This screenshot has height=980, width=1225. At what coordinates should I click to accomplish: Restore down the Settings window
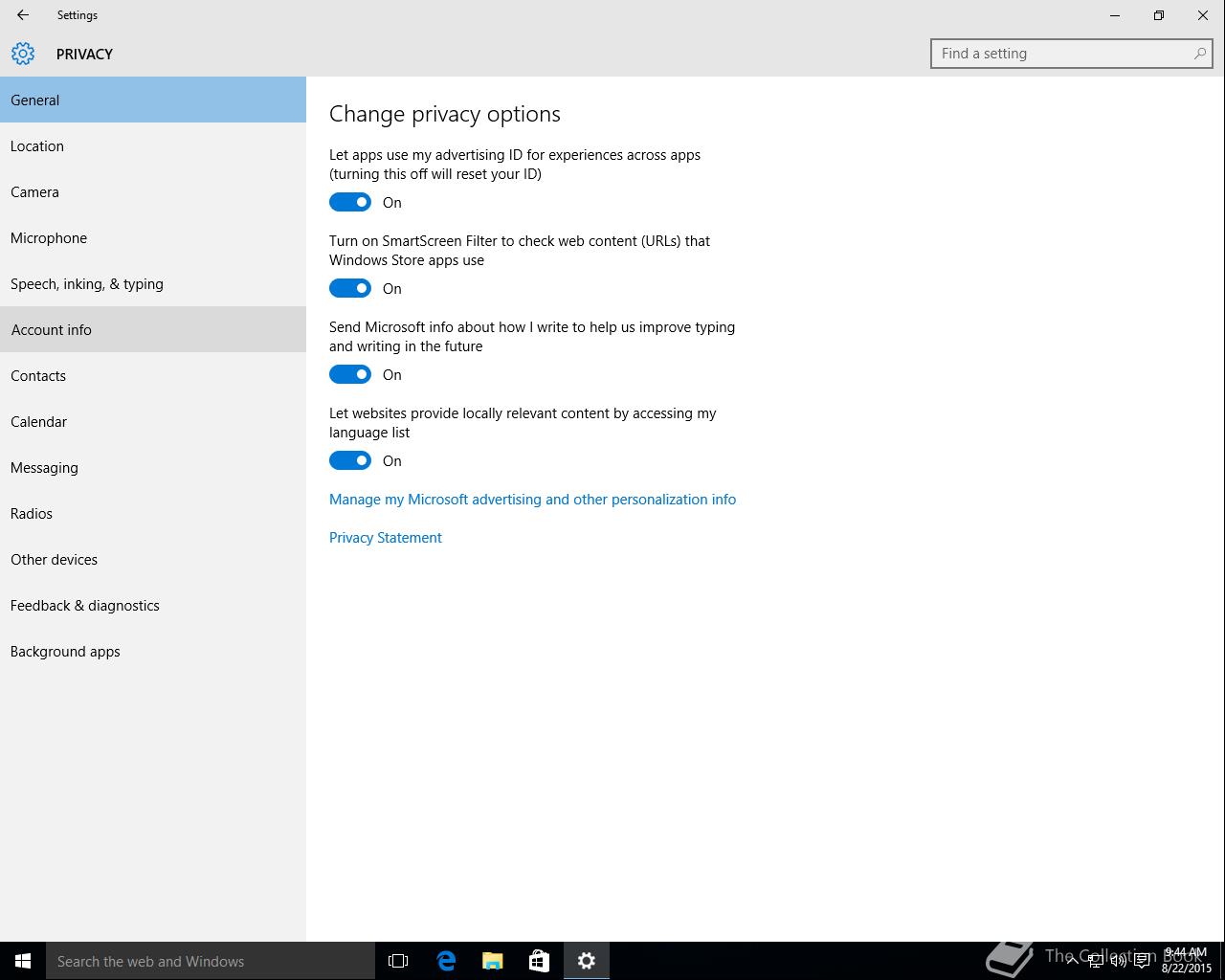click(x=1159, y=15)
